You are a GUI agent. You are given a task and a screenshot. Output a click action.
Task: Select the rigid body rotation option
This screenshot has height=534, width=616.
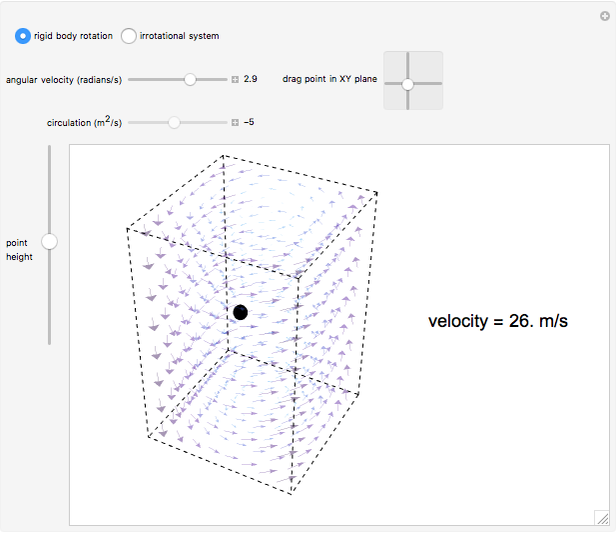(x=23, y=36)
